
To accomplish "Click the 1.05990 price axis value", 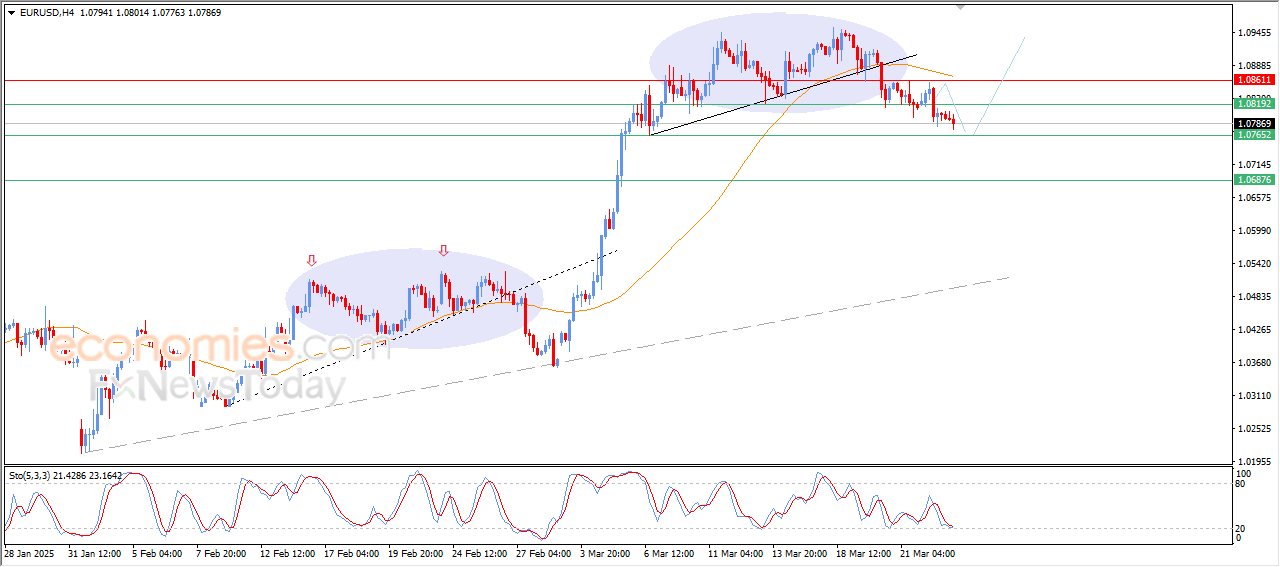I will (x=1254, y=231).
